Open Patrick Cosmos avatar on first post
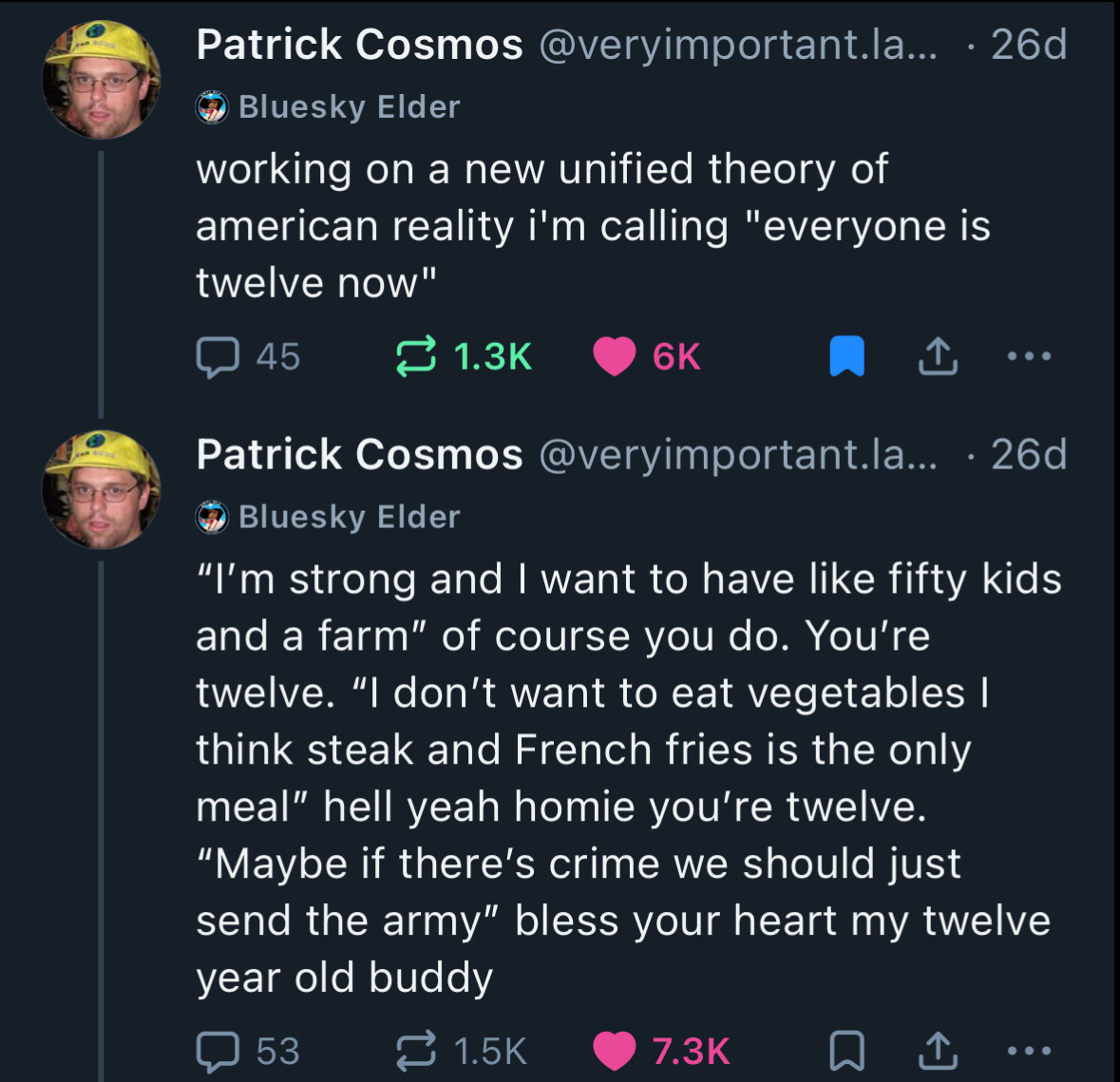1120x1082 pixels. [102, 81]
